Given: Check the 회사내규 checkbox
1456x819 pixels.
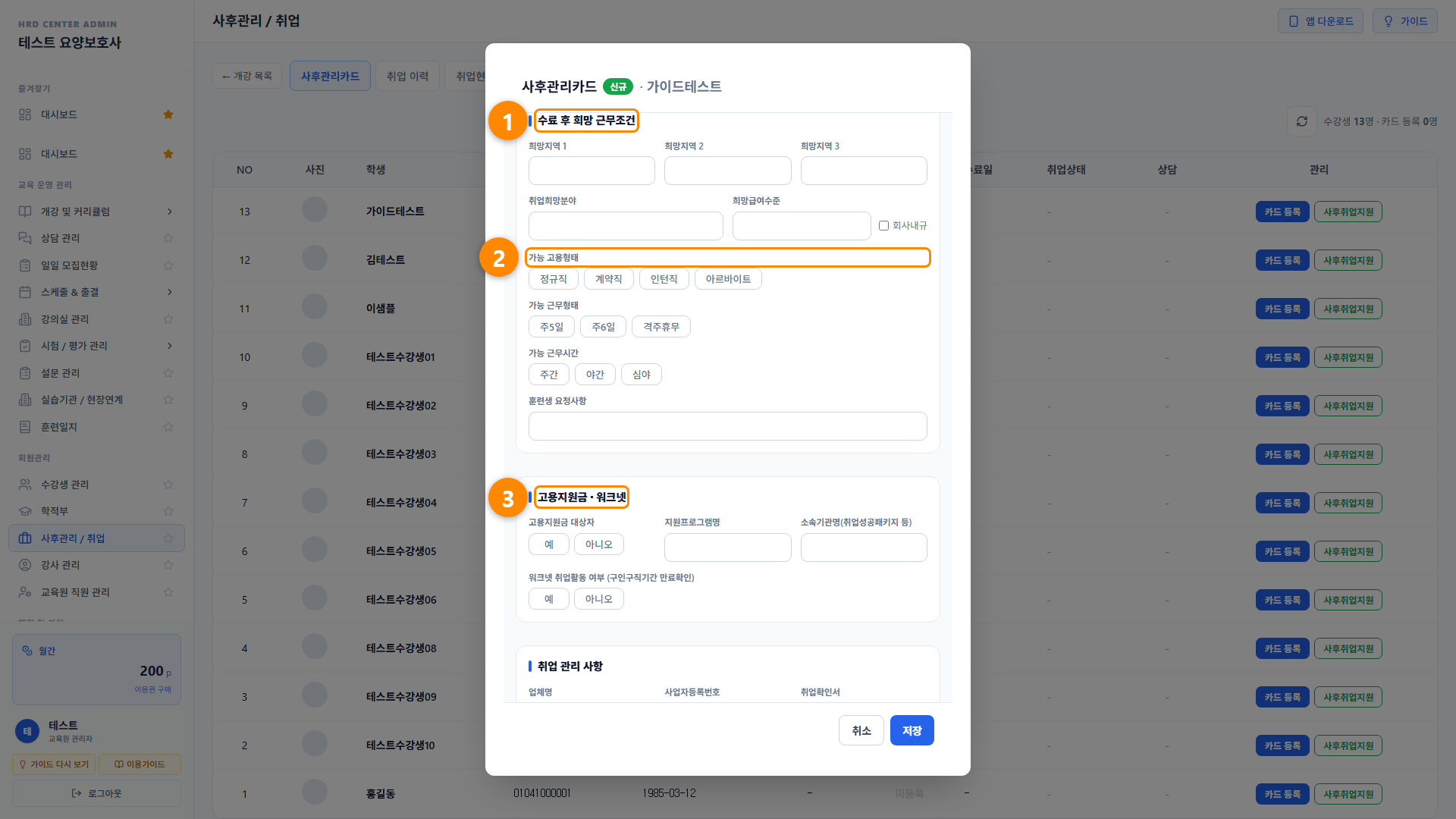Looking at the screenshot, I should [x=883, y=226].
